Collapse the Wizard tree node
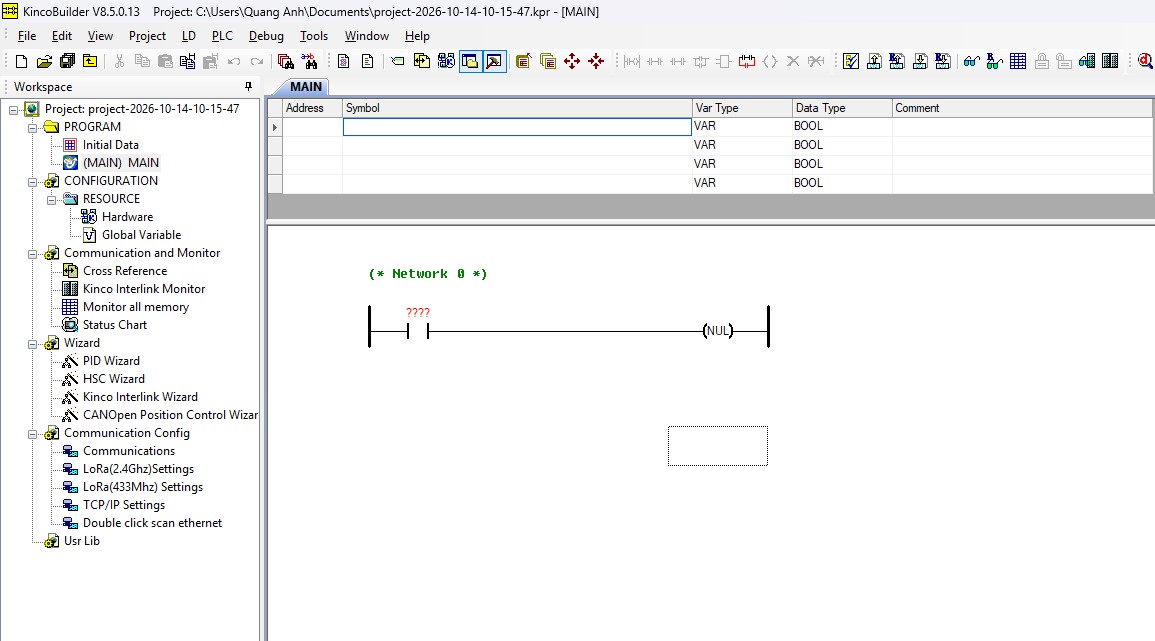The image size is (1155, 641). 32,343
